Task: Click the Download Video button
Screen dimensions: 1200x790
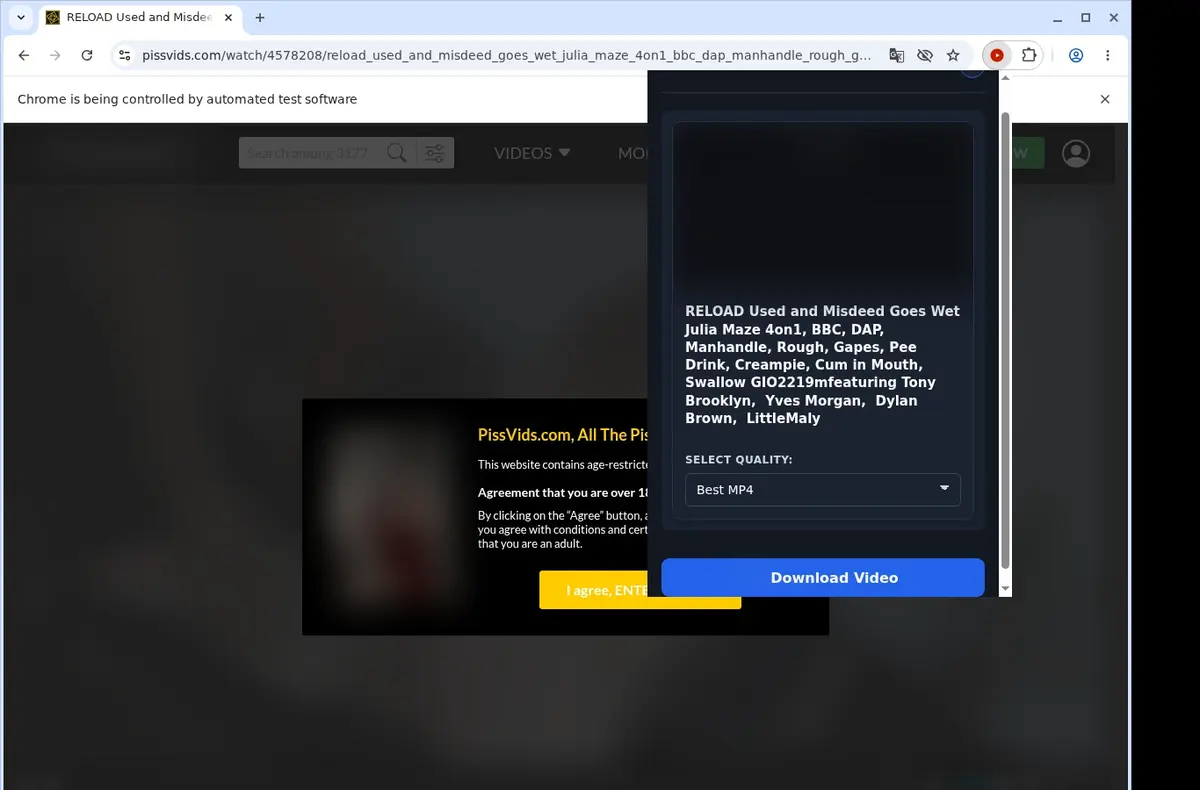Action: coord(823,578)
